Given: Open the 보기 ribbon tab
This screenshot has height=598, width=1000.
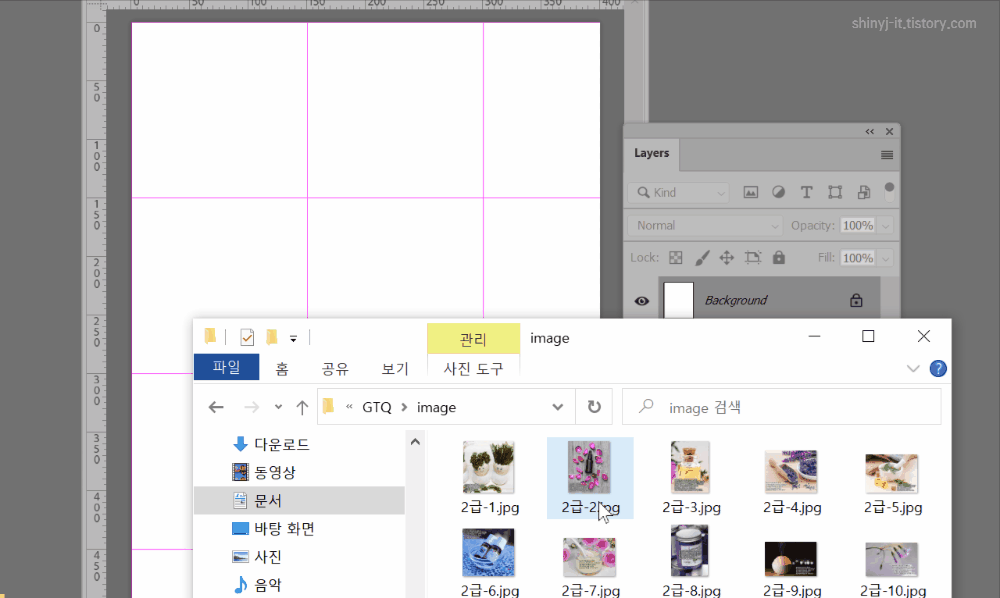Looking at the screenshot, I should [395, 368].
